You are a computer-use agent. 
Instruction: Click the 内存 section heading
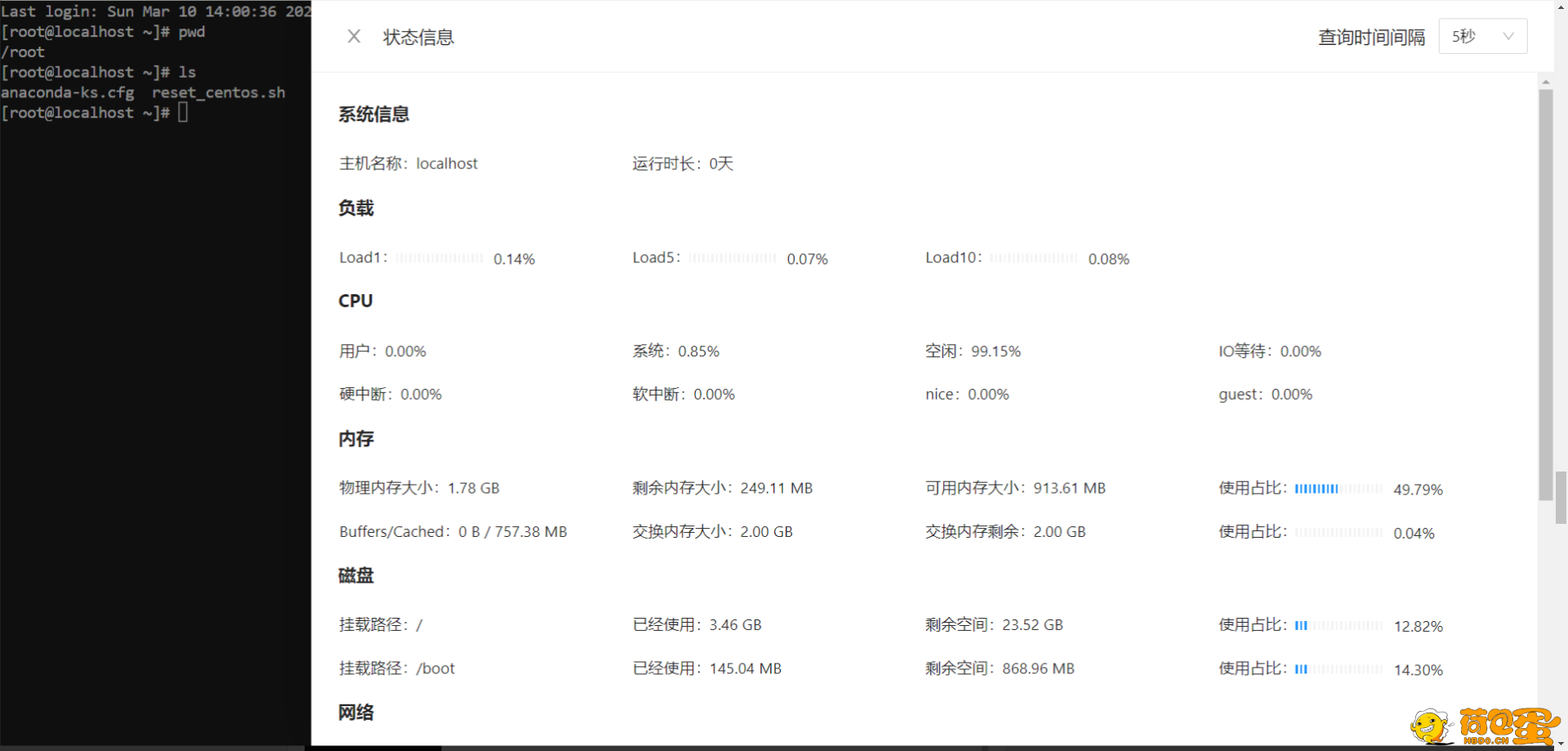(356, 439)
